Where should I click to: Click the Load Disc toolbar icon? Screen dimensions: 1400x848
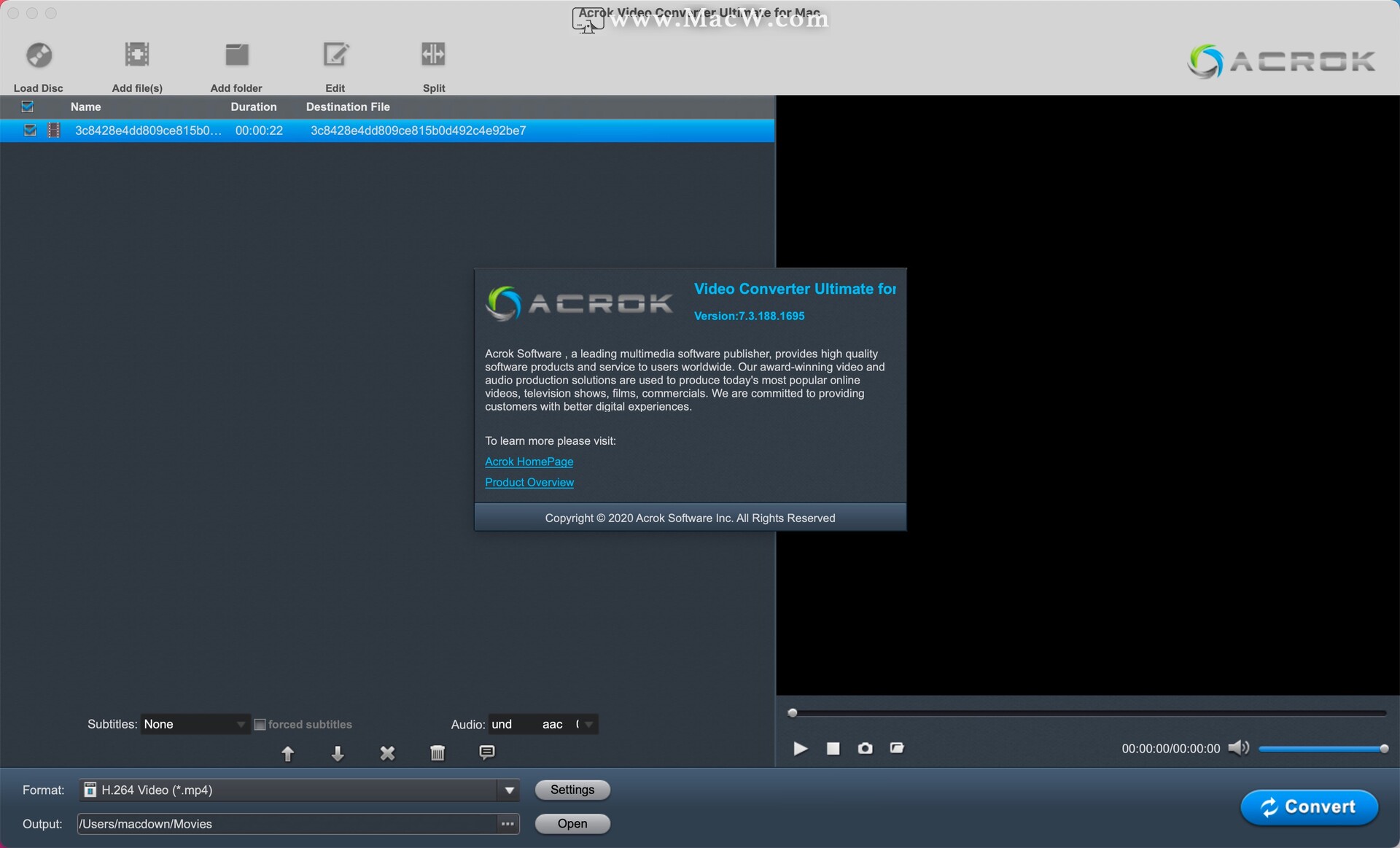click(39, 55)
